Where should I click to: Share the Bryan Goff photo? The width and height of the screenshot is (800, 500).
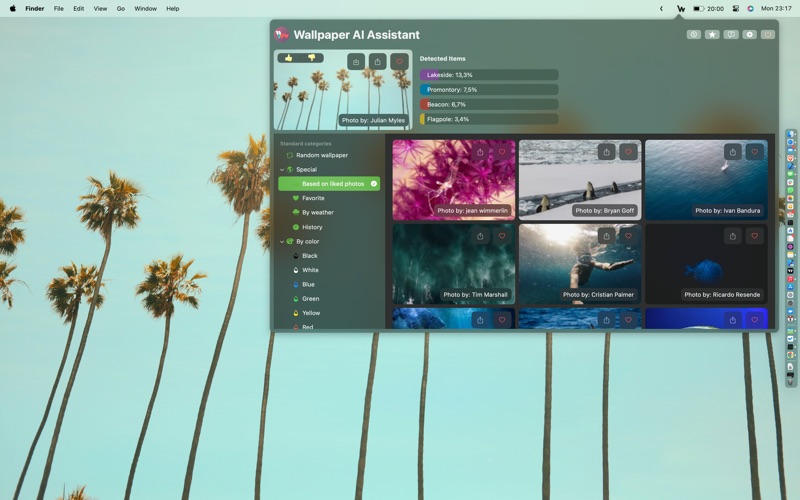[x=606, y=152]
